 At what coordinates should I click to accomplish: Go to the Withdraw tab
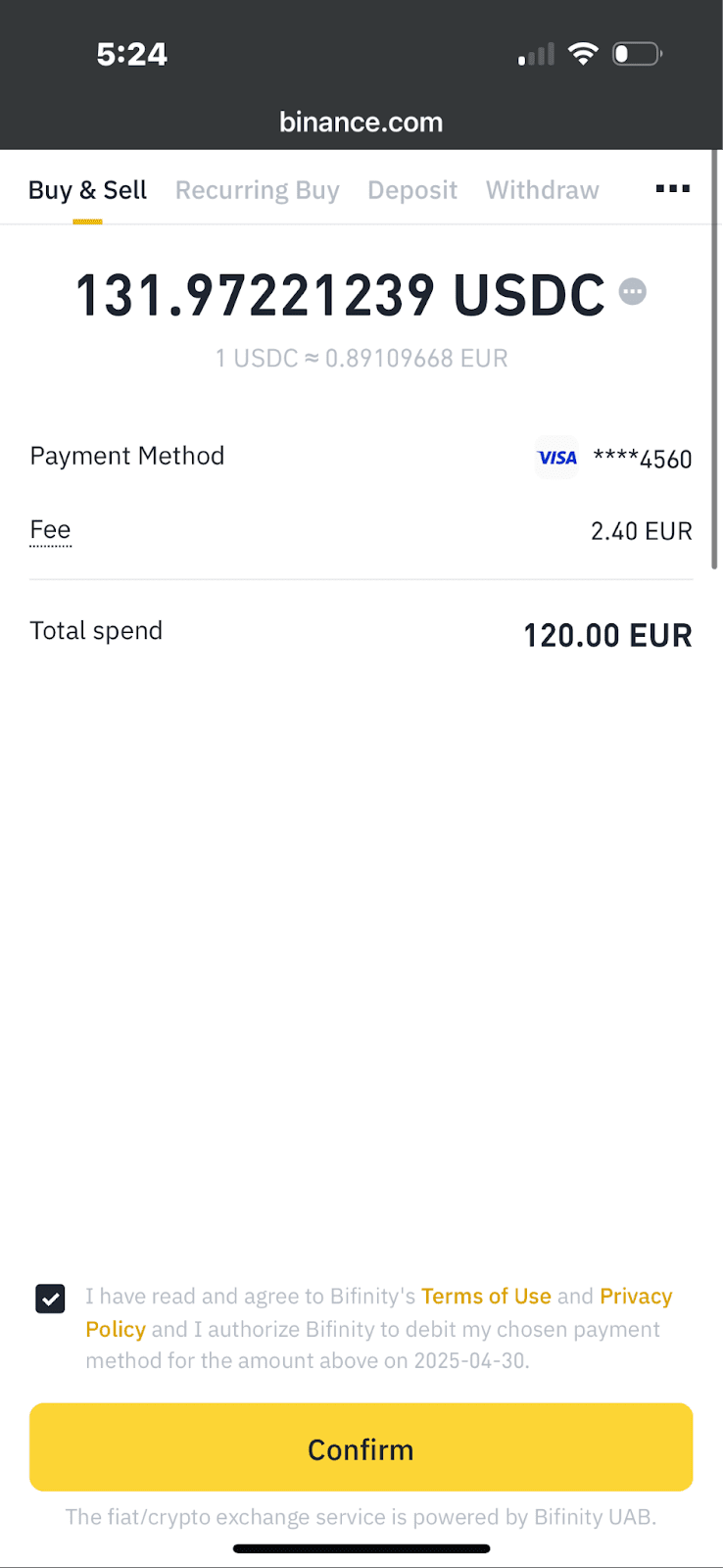(542, 190)
